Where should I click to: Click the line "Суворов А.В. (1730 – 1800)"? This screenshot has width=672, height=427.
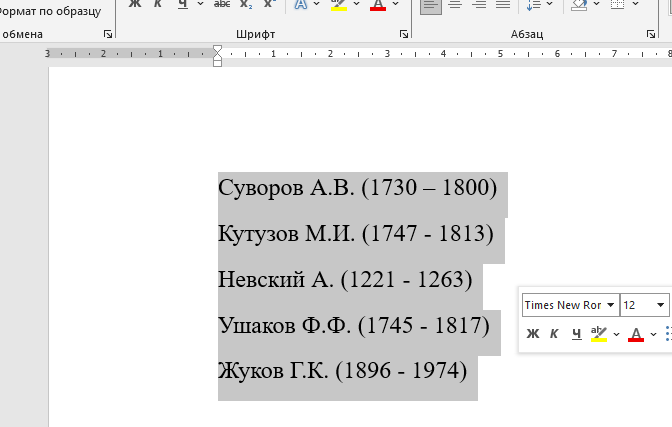(x=357, y=188)
